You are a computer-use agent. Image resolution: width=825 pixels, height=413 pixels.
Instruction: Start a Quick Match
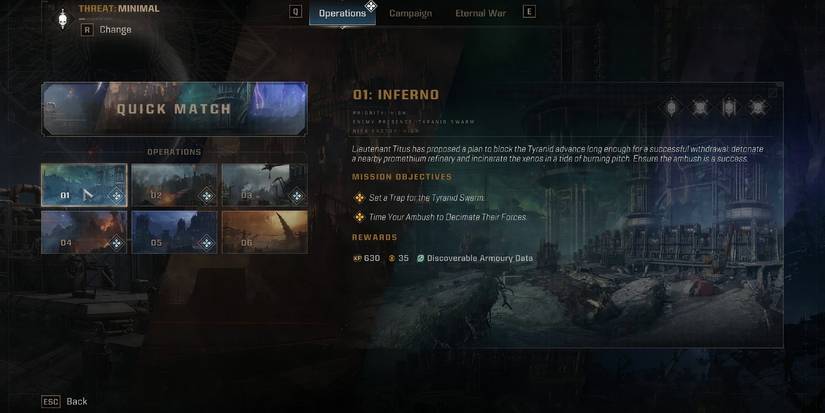174,109
